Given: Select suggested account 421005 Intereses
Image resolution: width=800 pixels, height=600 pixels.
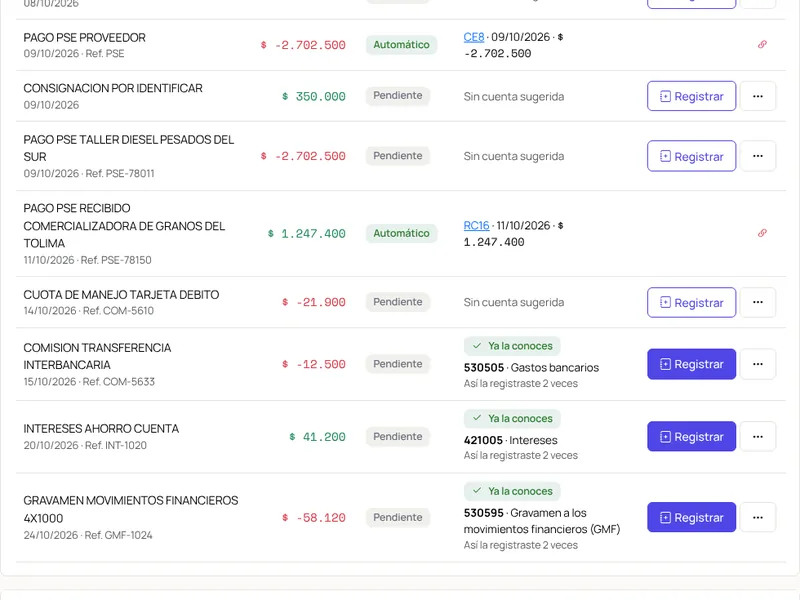Looking at the screenshot, I should pyautogui.click(x=510, y=440).
